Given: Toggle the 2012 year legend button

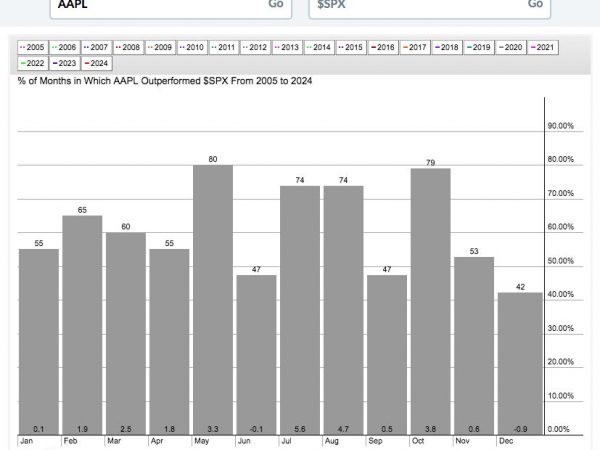Looking at the screenshot, I should click(x=256, y=47).
